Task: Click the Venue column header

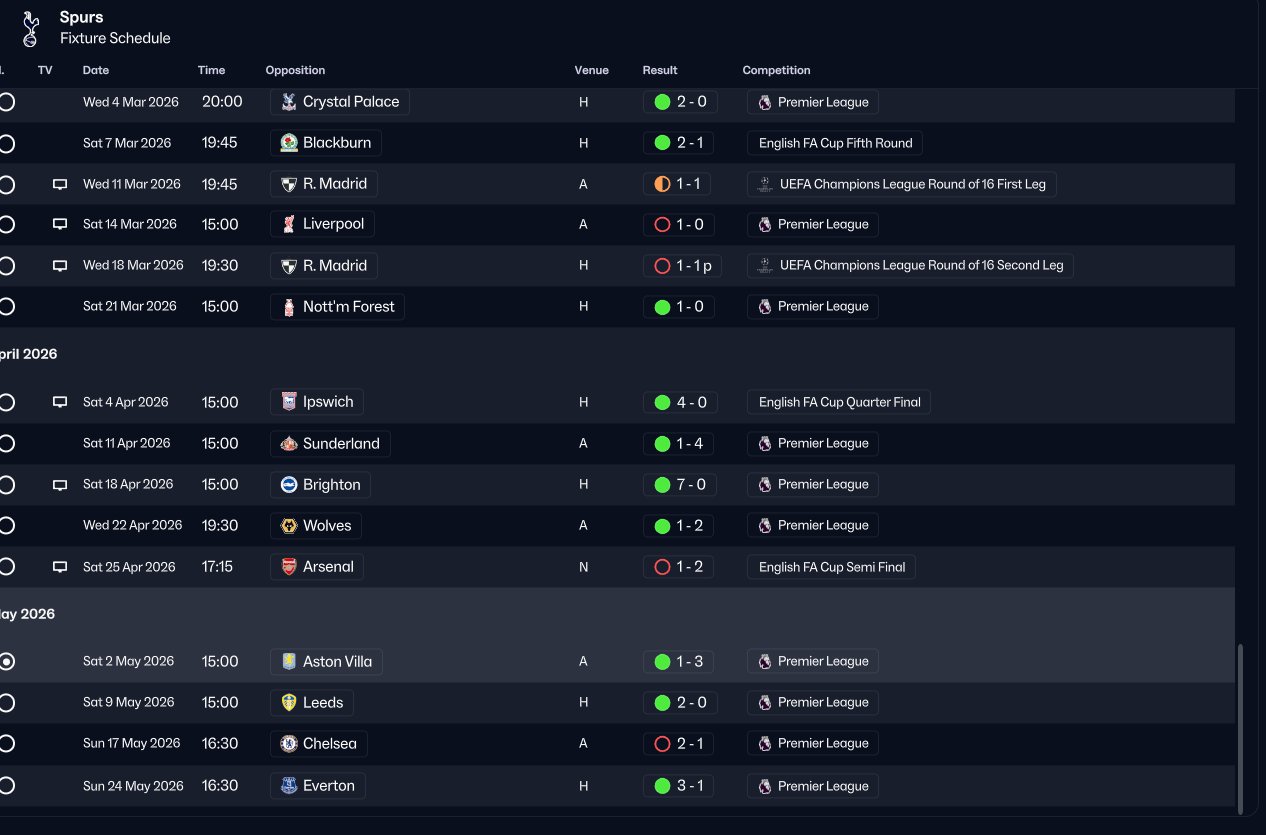Action: click(591, 70)
